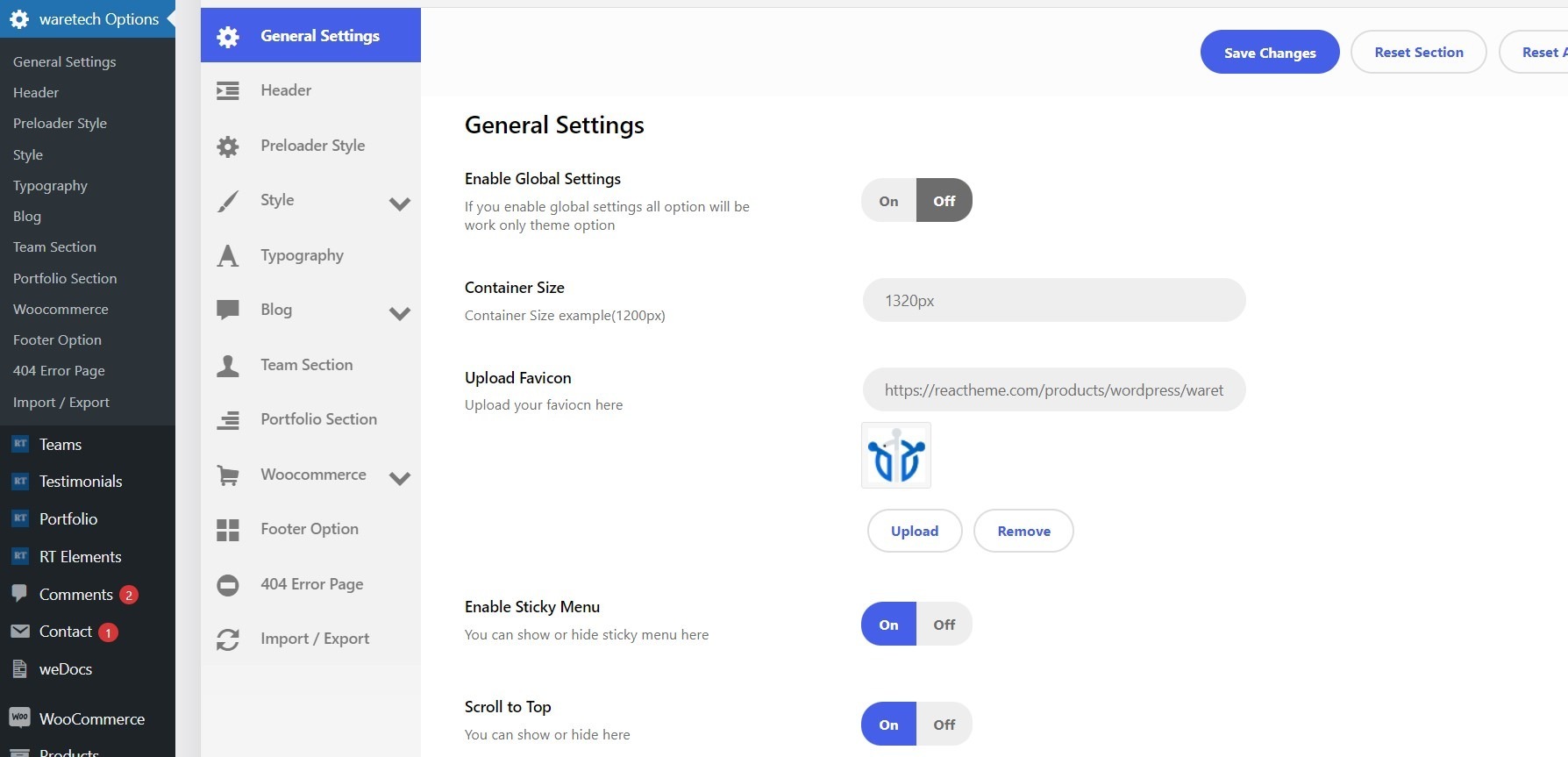
Task: Turn off Enable Sticky Menu
Action: click(x=944, y=624)
